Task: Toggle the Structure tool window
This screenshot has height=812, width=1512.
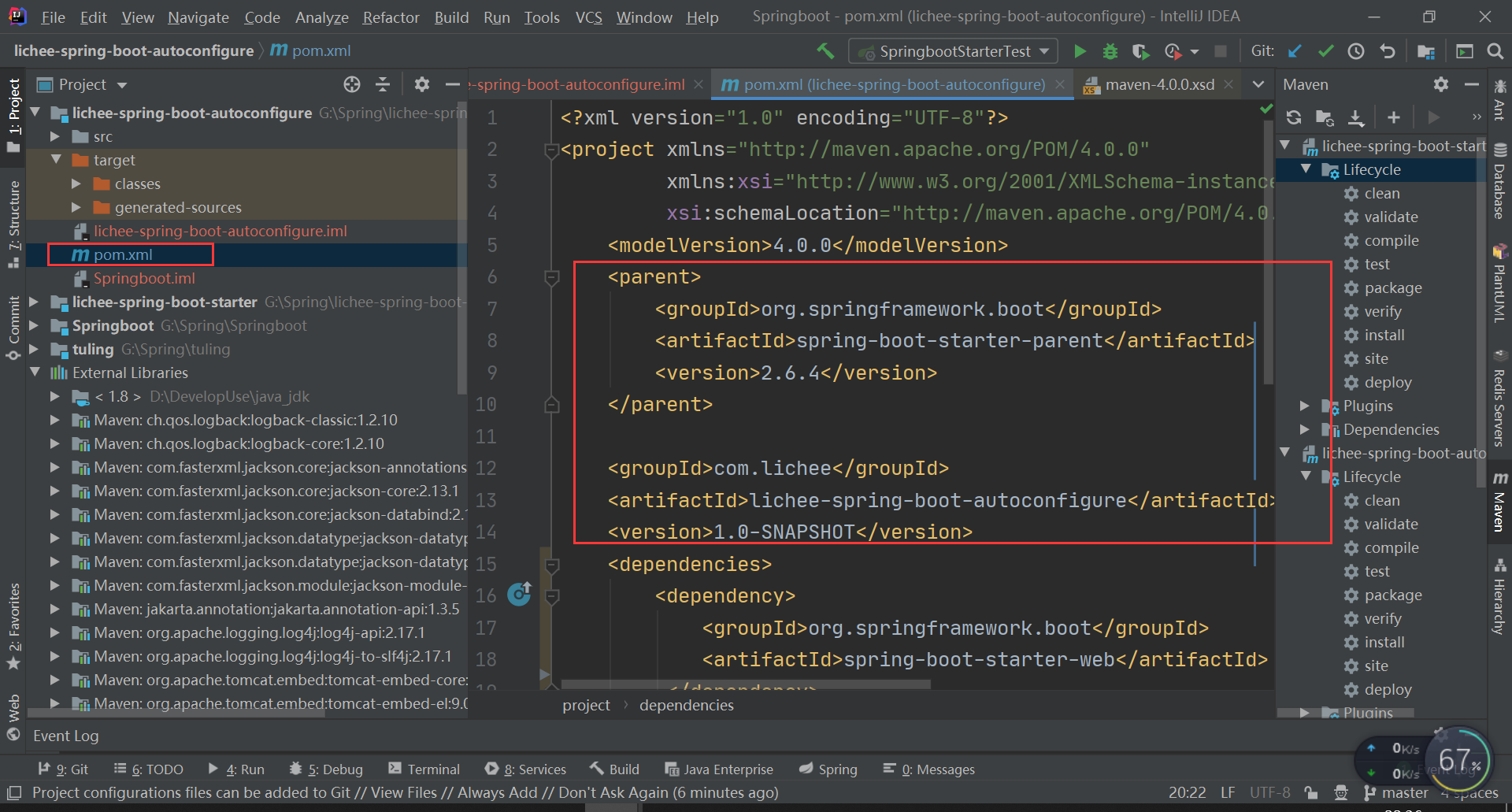Action: [x=13, y=224]
